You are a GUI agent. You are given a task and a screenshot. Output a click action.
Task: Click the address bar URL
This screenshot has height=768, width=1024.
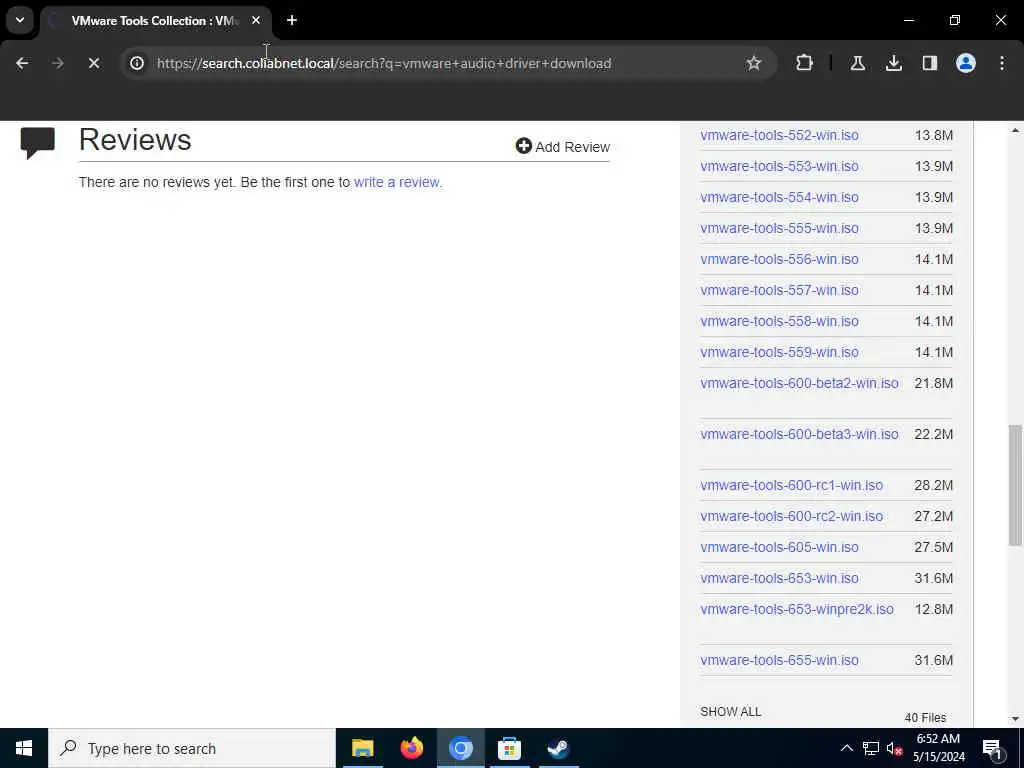click(x=384, y=63)
